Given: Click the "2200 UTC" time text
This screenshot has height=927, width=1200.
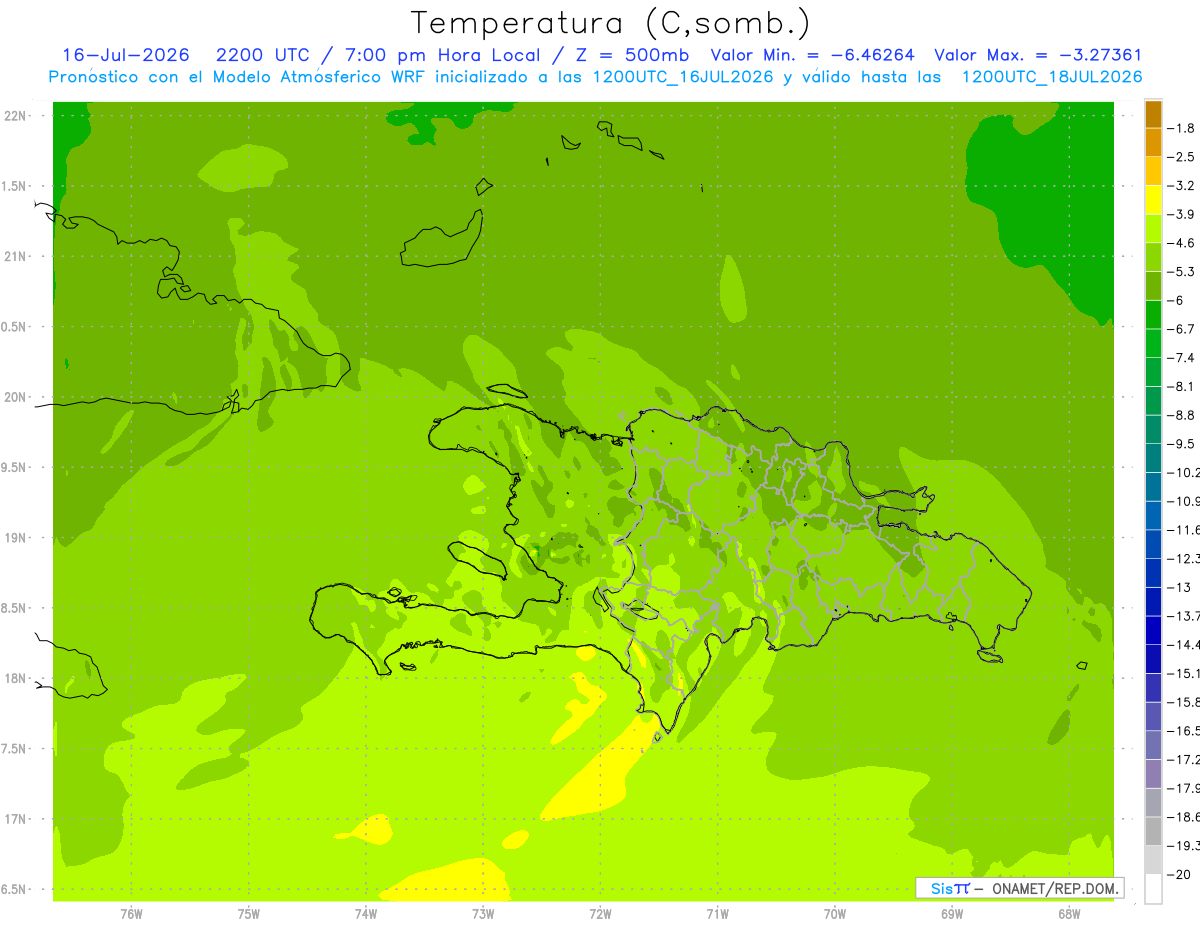Looking at the screenshot, I should (x=263, y=55).
